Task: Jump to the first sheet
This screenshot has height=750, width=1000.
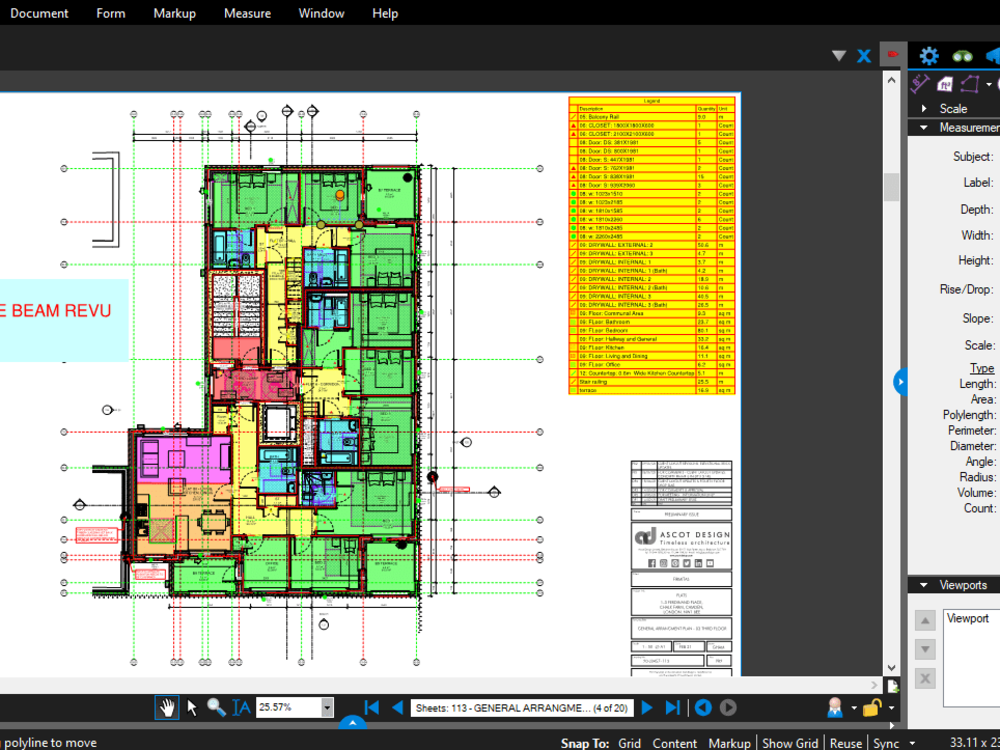Action: [x=371, y=707]
